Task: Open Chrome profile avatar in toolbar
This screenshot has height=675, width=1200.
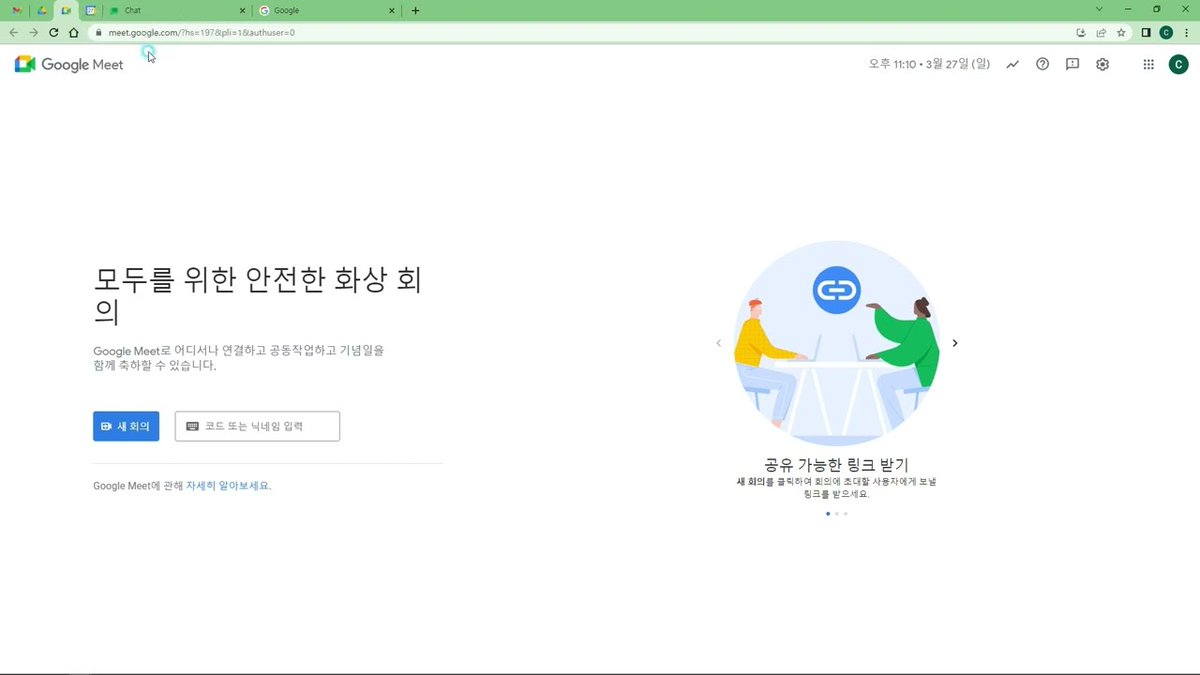Action: [x=1166, y=32]
